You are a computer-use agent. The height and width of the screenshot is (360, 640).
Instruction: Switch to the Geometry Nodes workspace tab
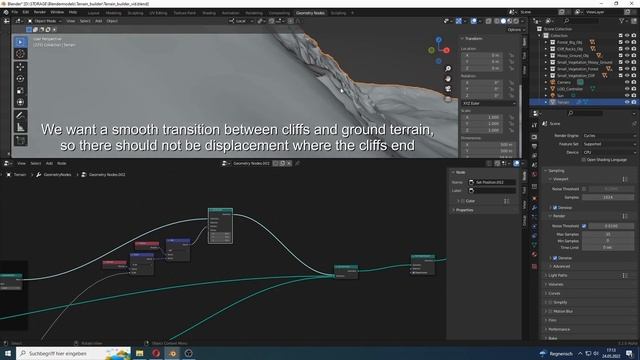[310, 13]
